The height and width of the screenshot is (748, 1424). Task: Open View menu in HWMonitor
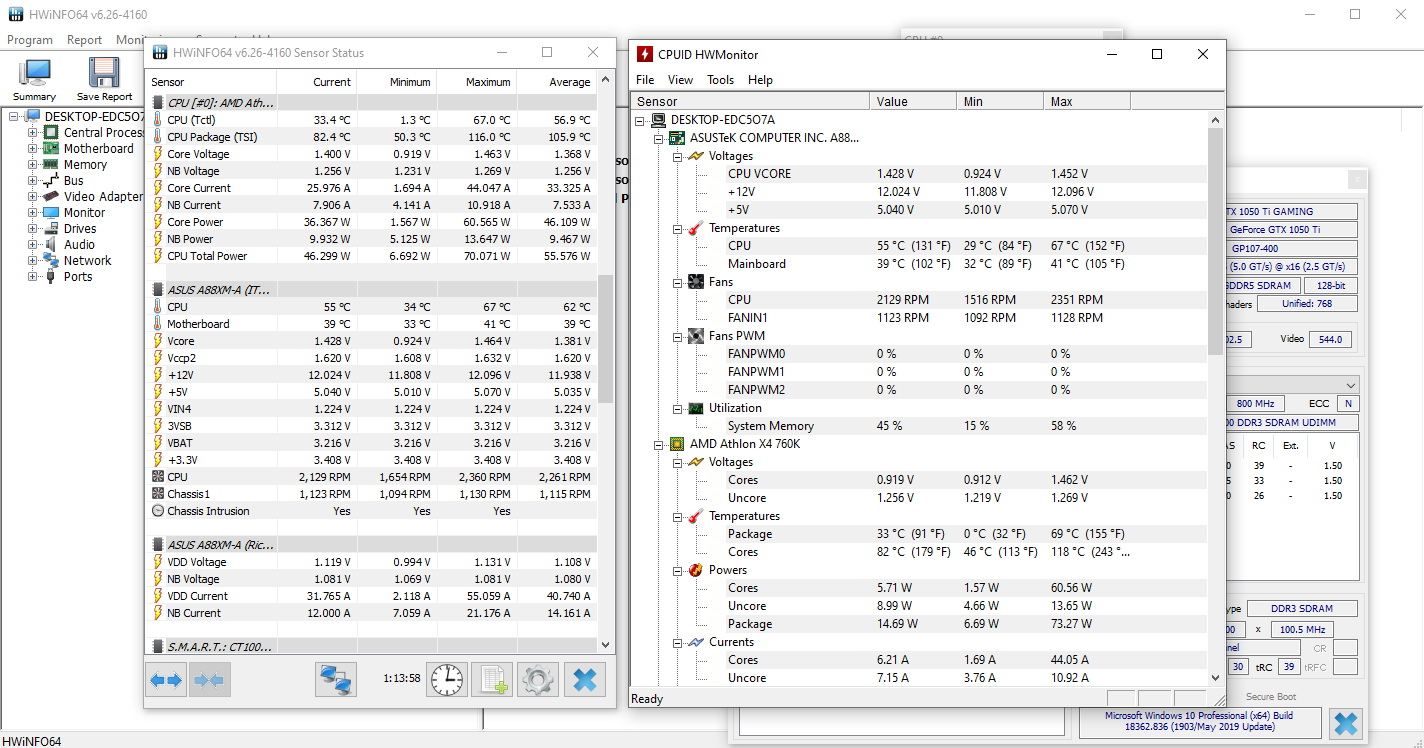point(680,80)
